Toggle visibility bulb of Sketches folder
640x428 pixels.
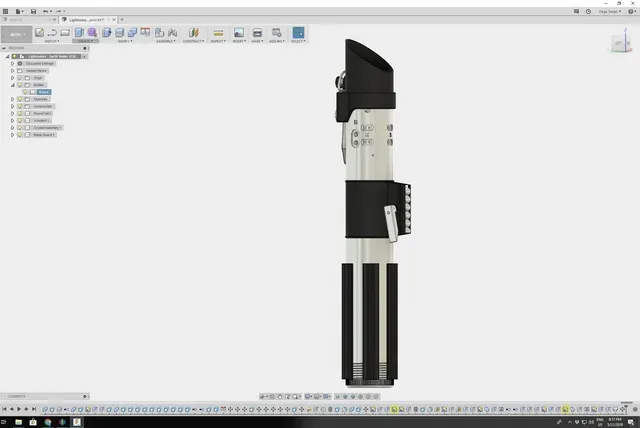[x=20, y=99]
